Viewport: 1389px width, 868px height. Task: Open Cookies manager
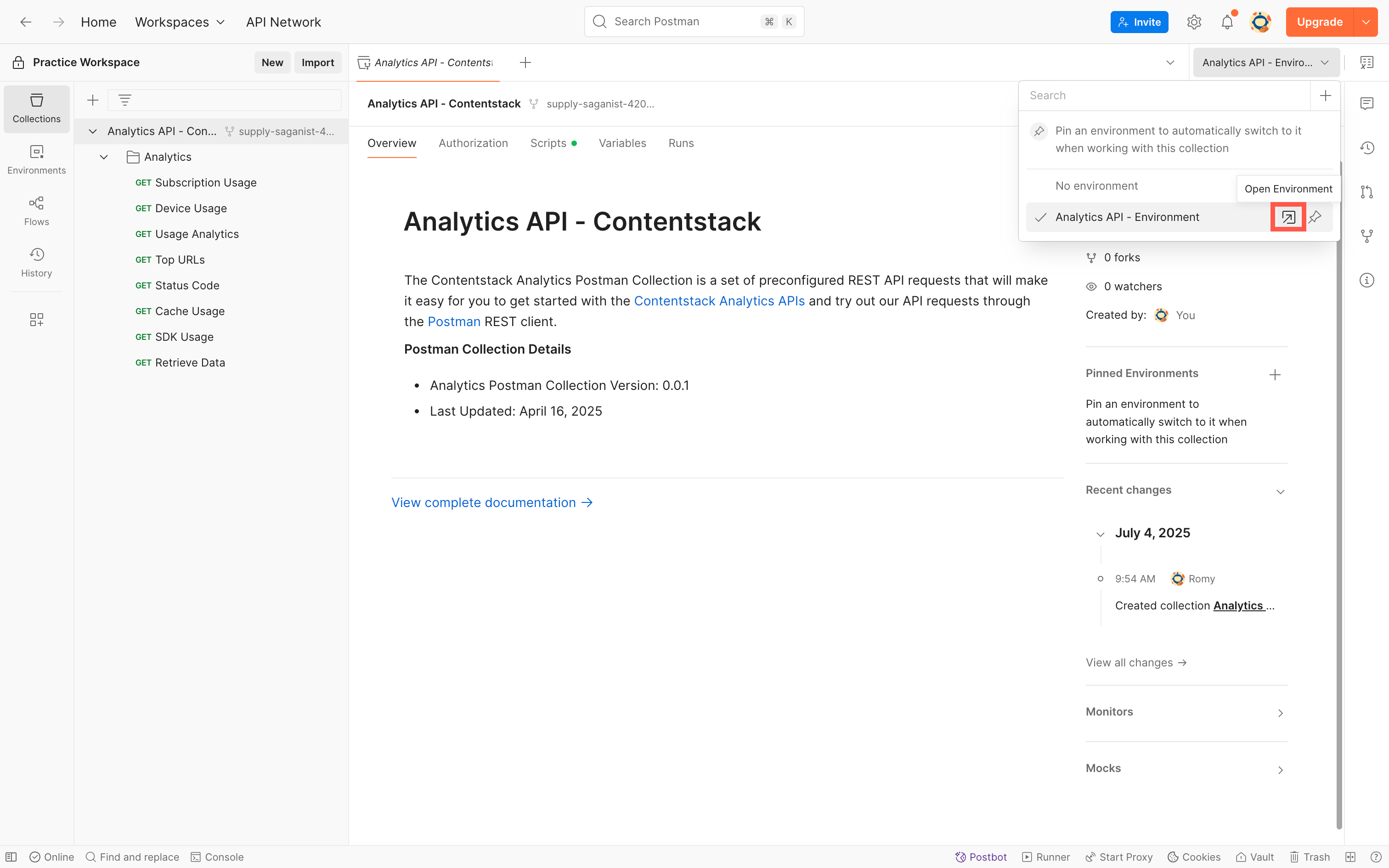[1194, 857]
